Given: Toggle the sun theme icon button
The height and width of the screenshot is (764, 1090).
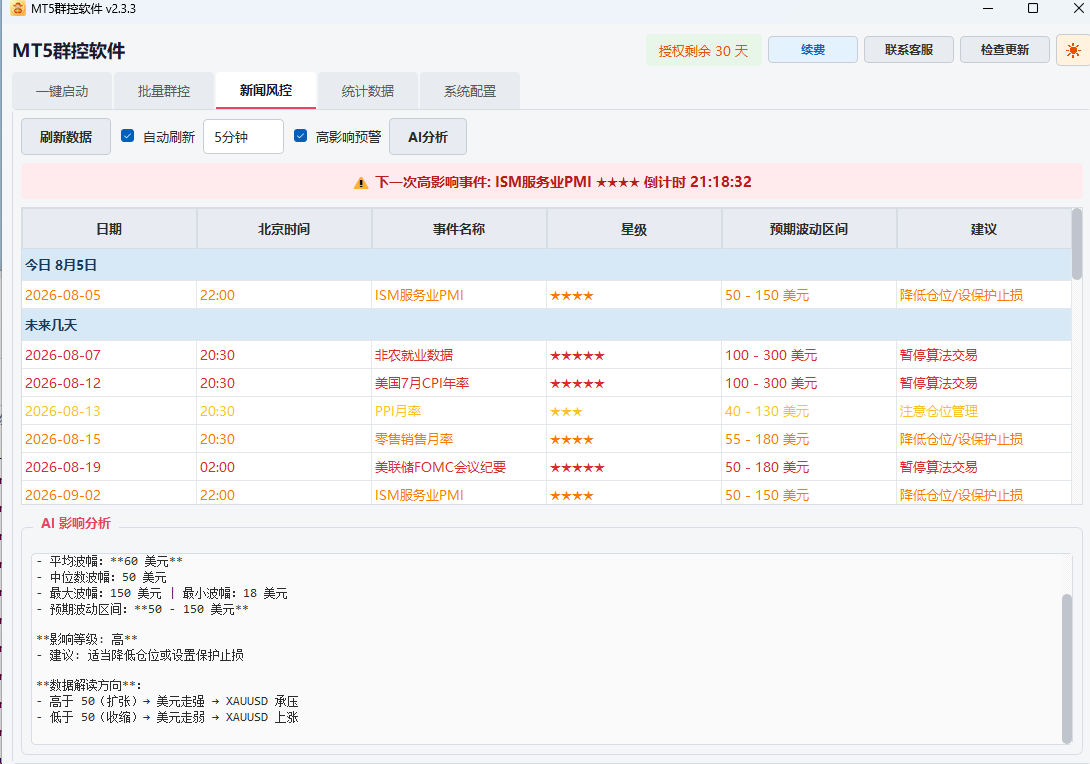Looking at the screenshot, I should click(1073, 50).
